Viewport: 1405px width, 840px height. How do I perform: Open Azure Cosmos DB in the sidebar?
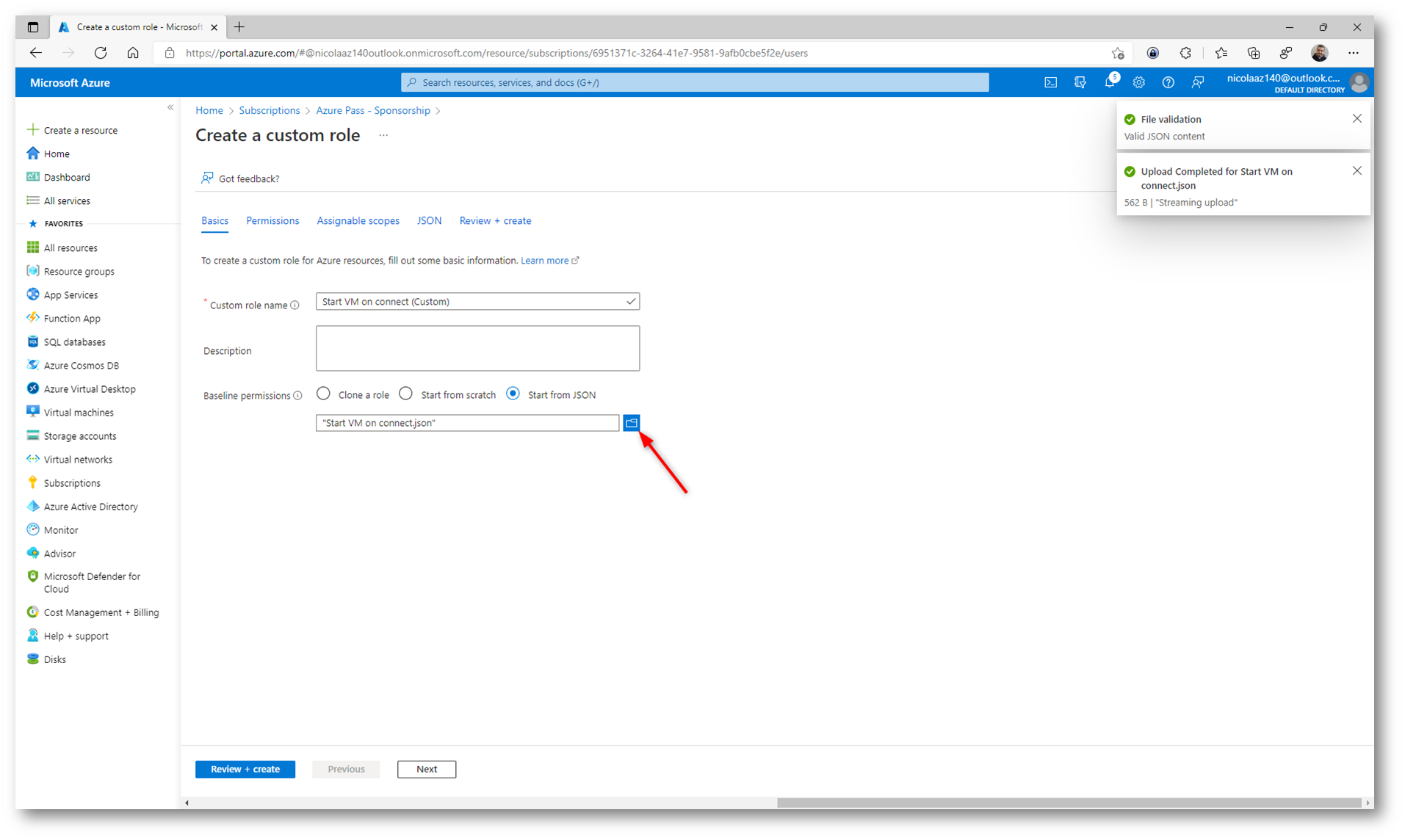(x=81, y=366)
